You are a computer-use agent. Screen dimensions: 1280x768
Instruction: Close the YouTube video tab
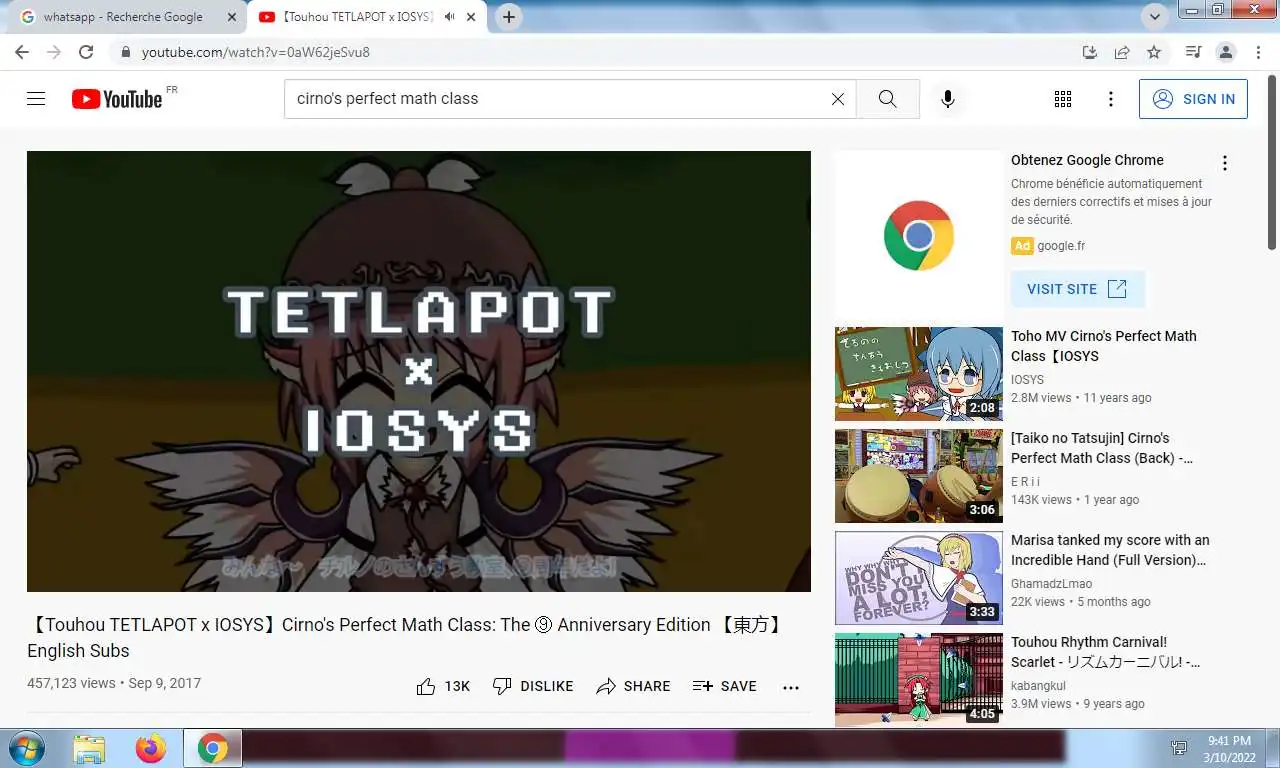coord(470,17)
